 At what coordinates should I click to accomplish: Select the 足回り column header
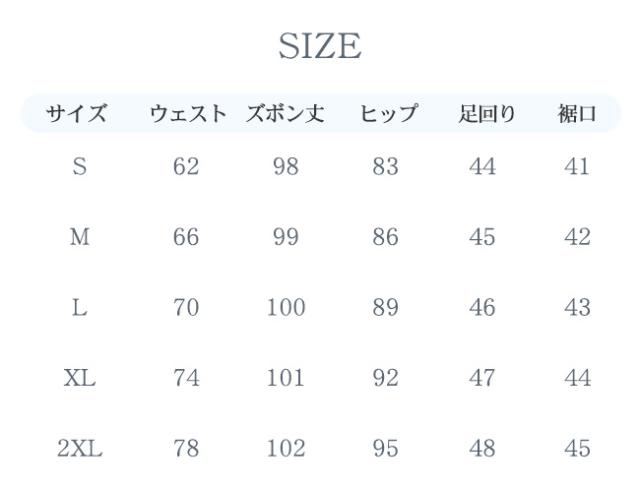coord(481,114)
